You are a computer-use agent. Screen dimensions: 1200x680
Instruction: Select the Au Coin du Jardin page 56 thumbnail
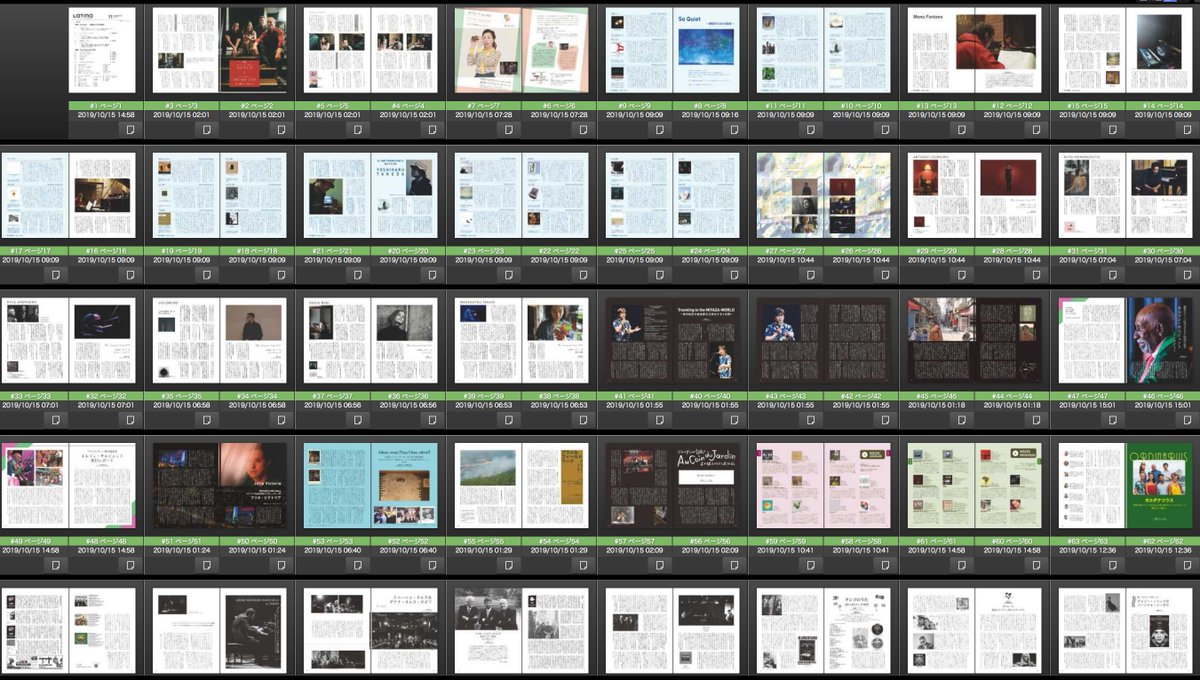coord(705,486)
